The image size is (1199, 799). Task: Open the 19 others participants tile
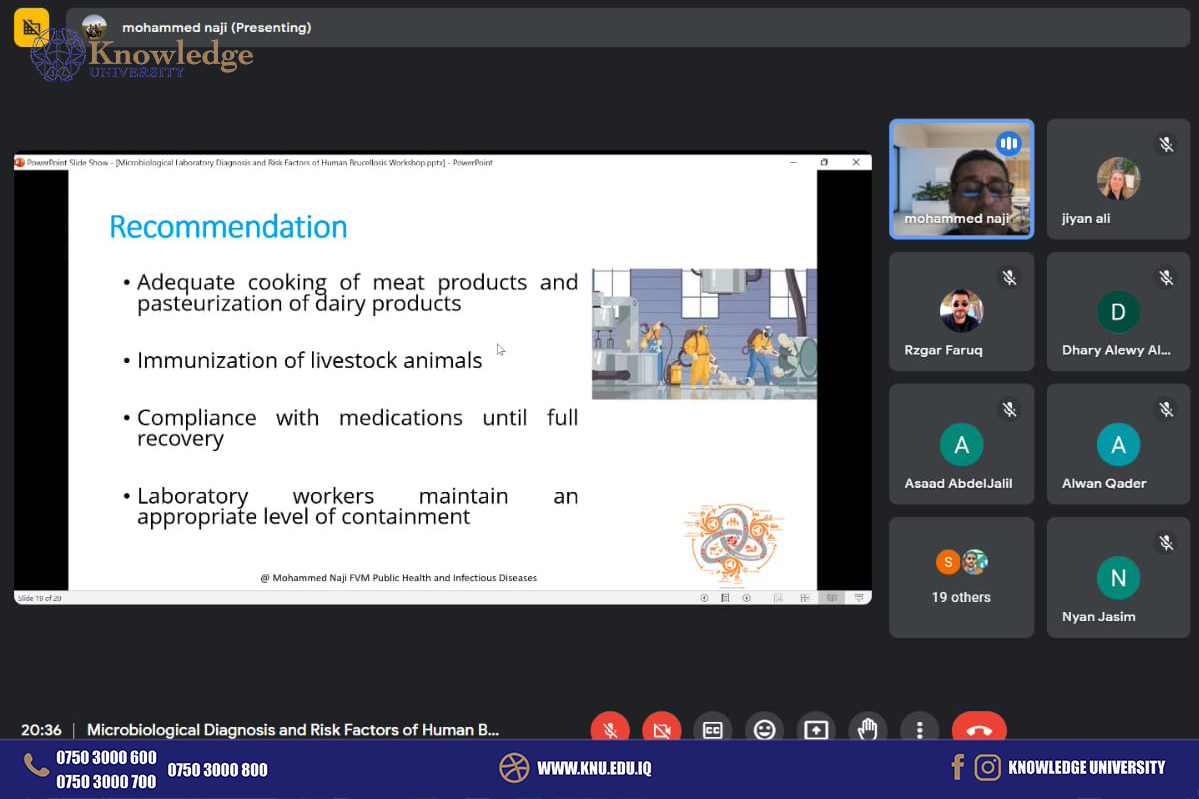point(961,577)
